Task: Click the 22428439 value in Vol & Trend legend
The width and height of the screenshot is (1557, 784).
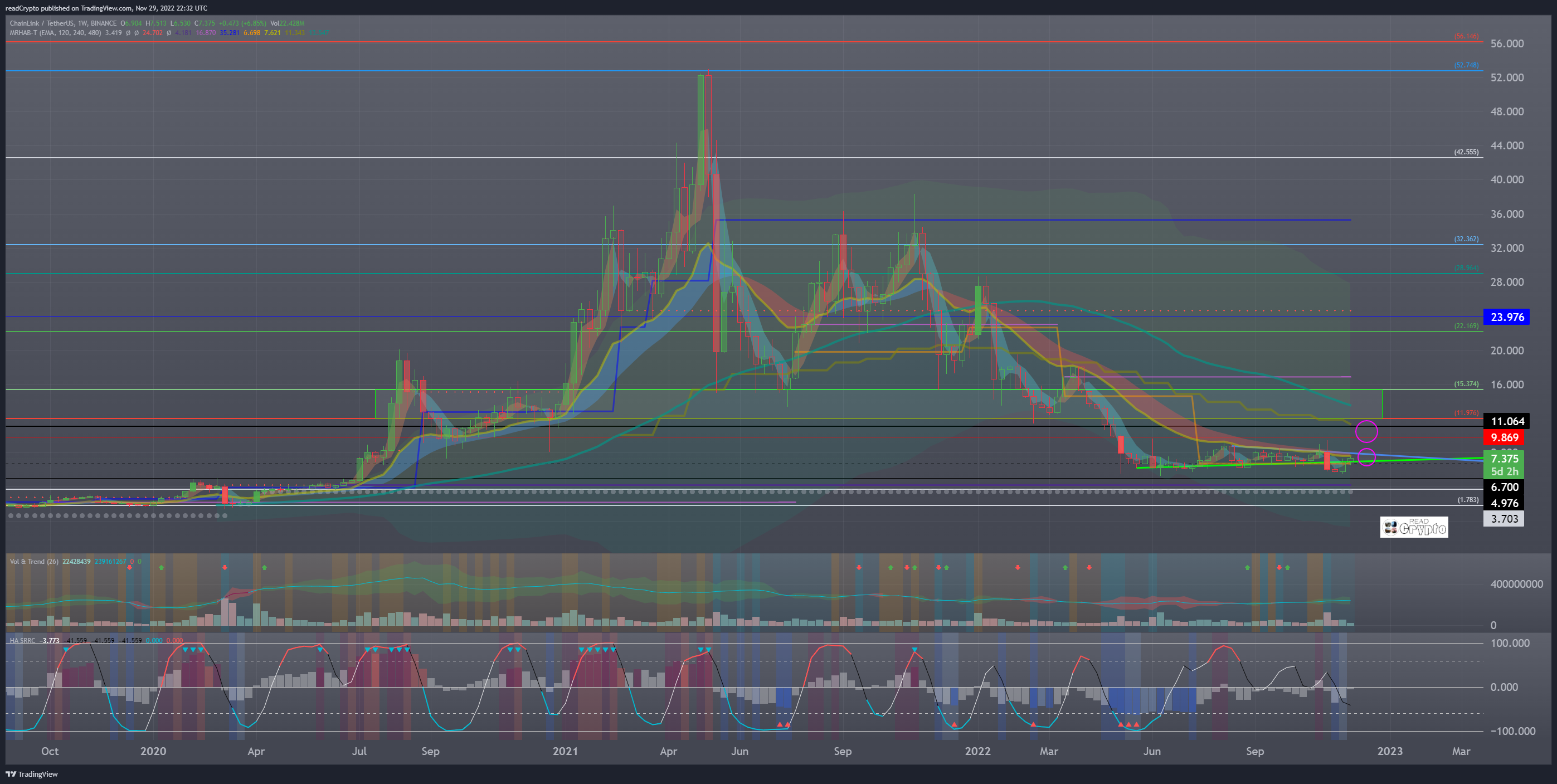Action: (76, 562)
